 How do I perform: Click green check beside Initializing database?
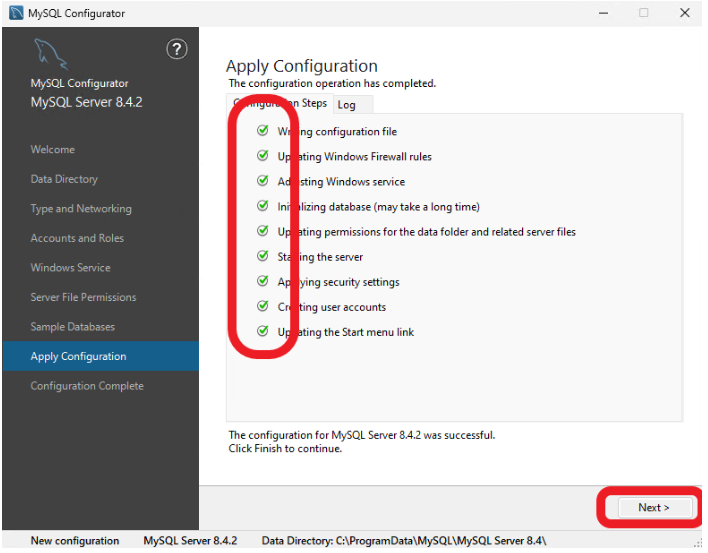point(262,206)
